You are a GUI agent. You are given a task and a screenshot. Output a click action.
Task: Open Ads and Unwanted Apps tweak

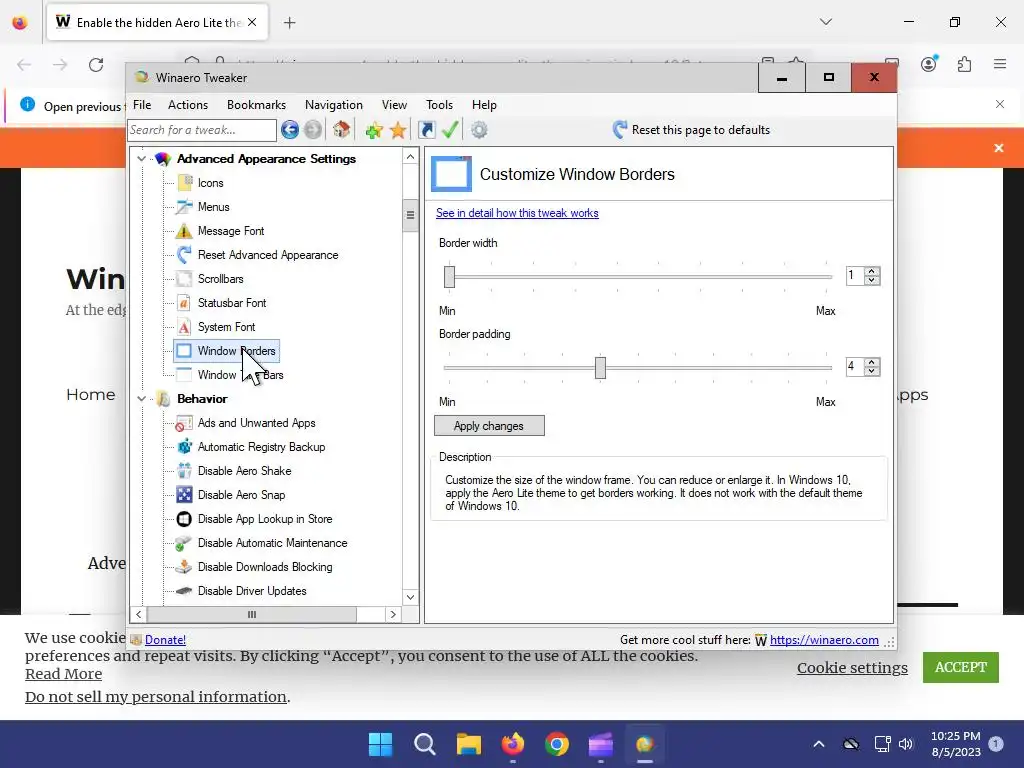click(x=257, y=423)
